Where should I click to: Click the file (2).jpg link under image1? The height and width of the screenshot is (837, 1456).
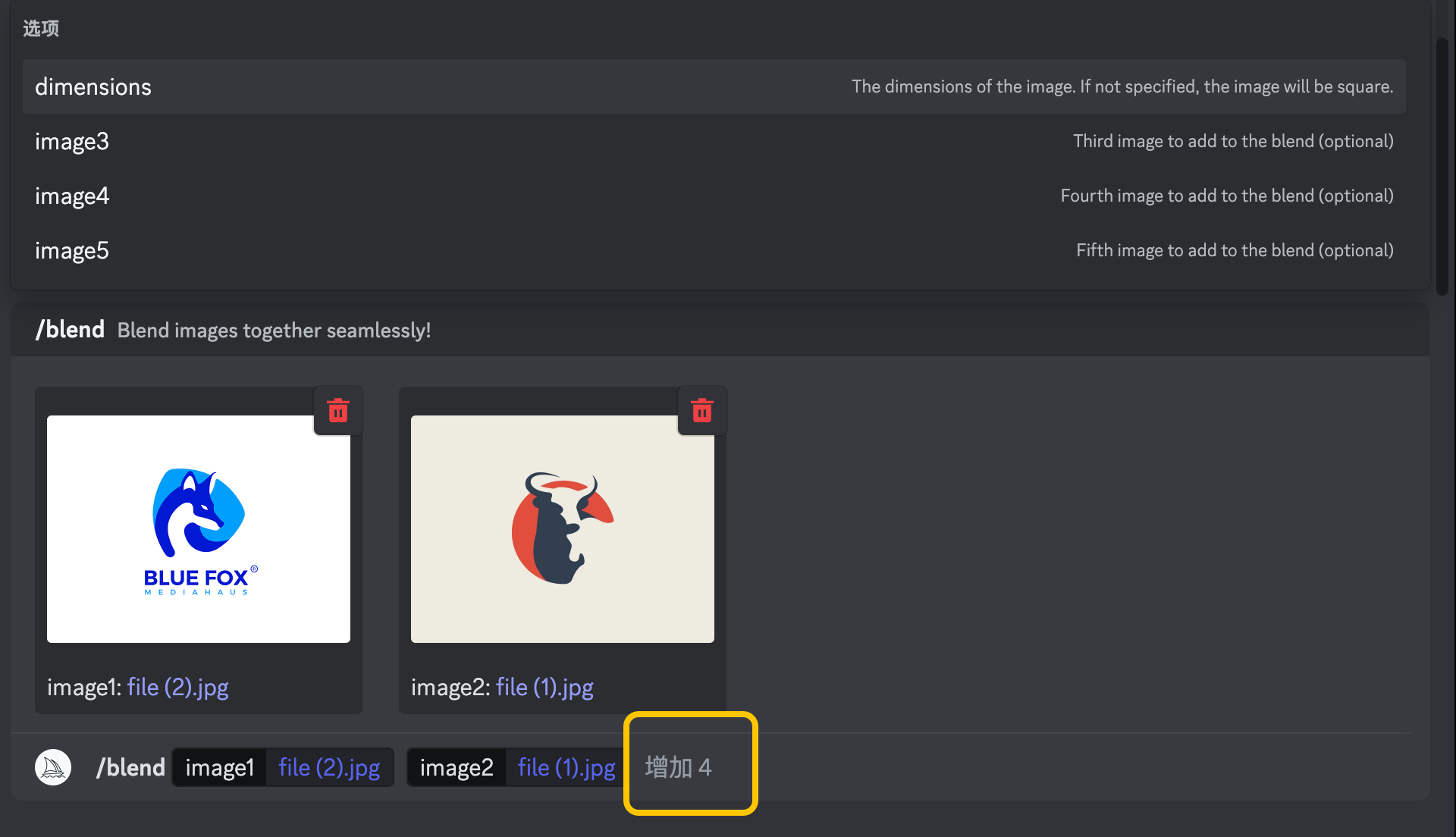pyautogui.click(x=177, y=687)
